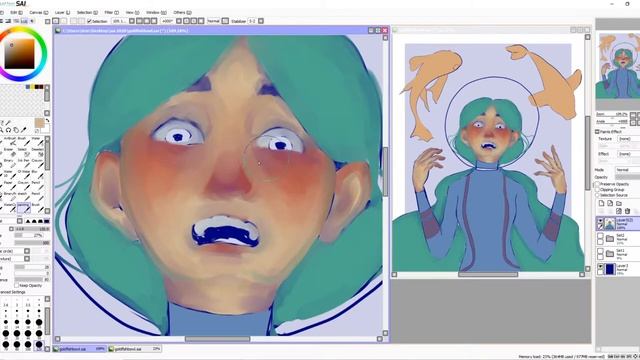Click the button right of Stabilizer value

click(261, 21)
